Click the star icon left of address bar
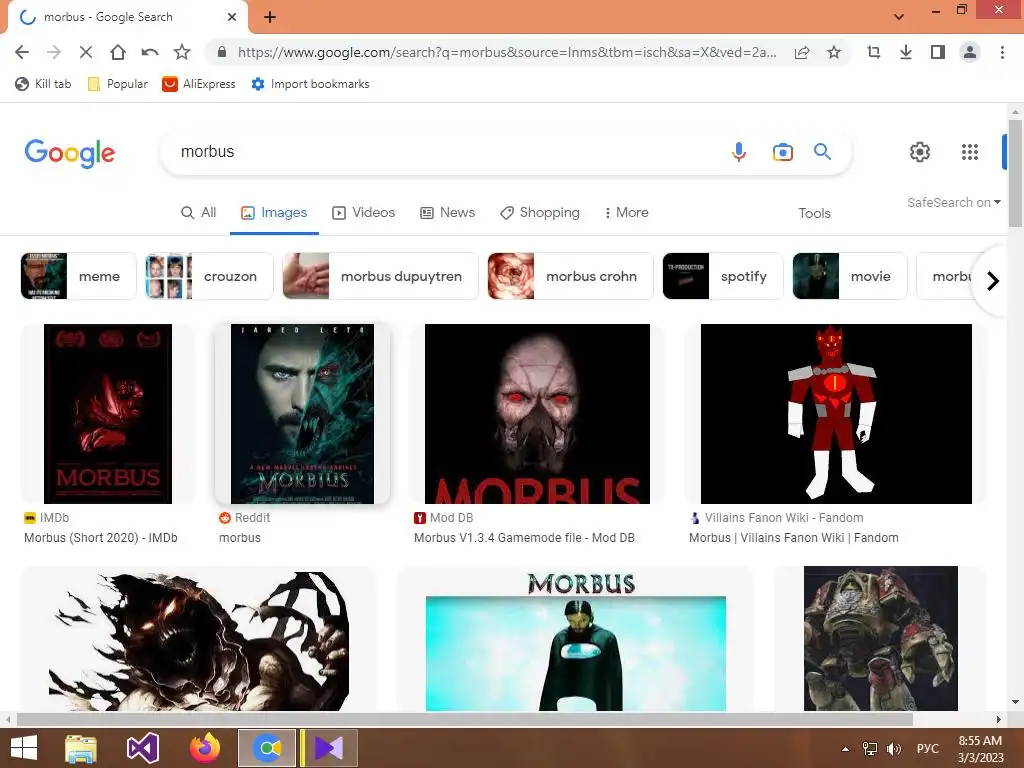This screenshot has height=768, width=1024. coord(182,52)
